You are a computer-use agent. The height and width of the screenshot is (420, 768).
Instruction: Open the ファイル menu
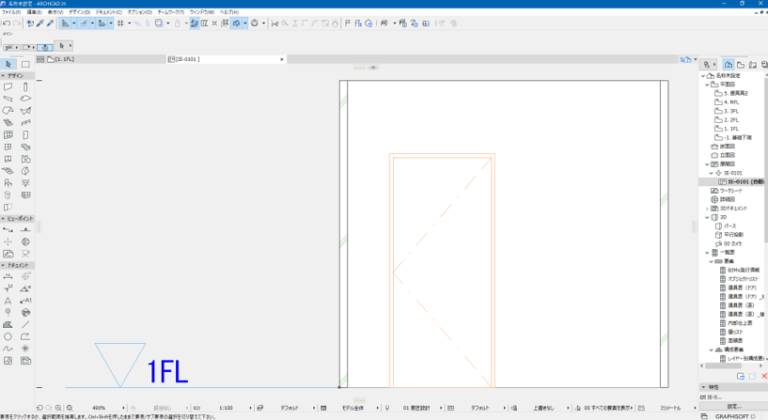pos(11,12)
